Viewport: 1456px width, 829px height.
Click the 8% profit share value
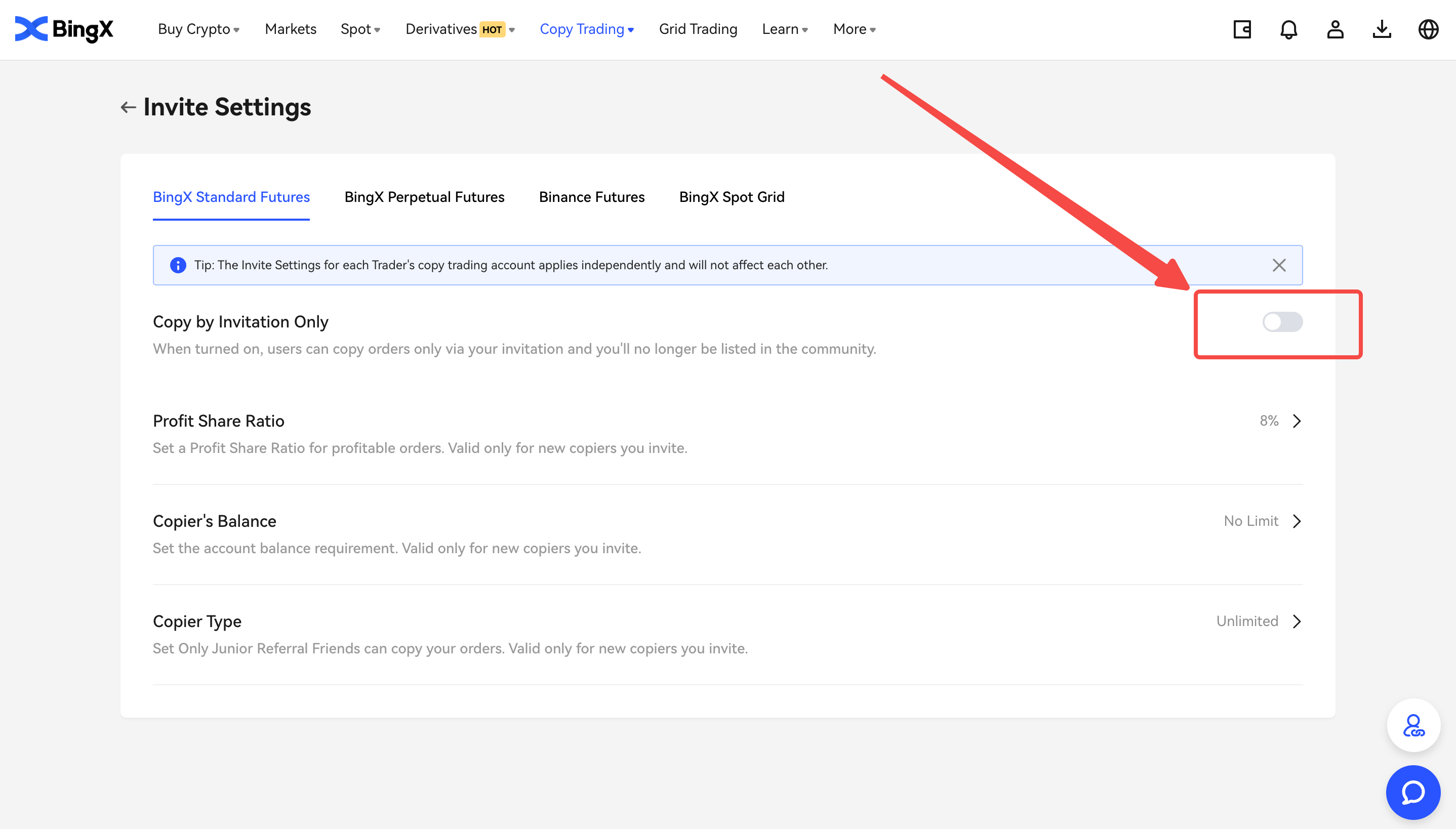click(x=1269, y=421)
